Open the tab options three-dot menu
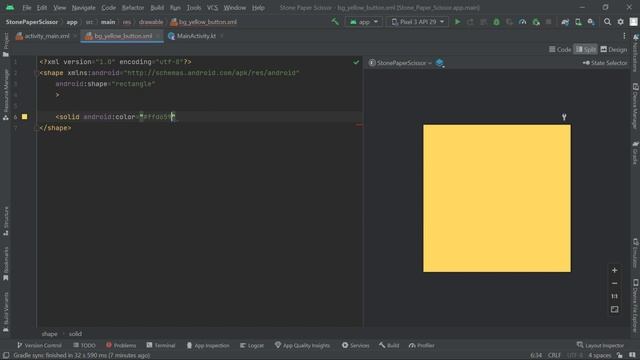Viewport: 640px width, 360px height. (x=624, y=36)
